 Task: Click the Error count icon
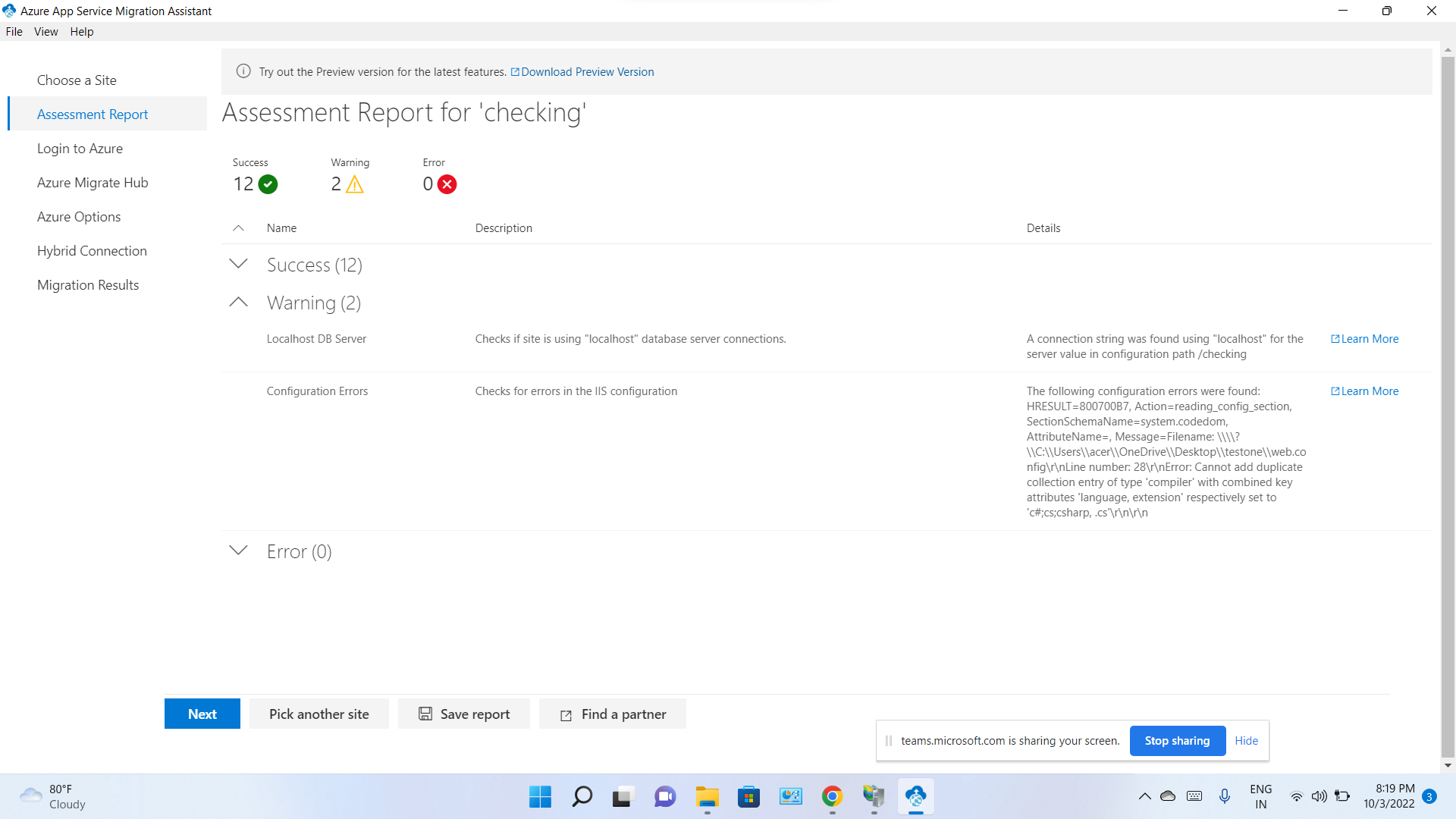[x=447, y=184]
